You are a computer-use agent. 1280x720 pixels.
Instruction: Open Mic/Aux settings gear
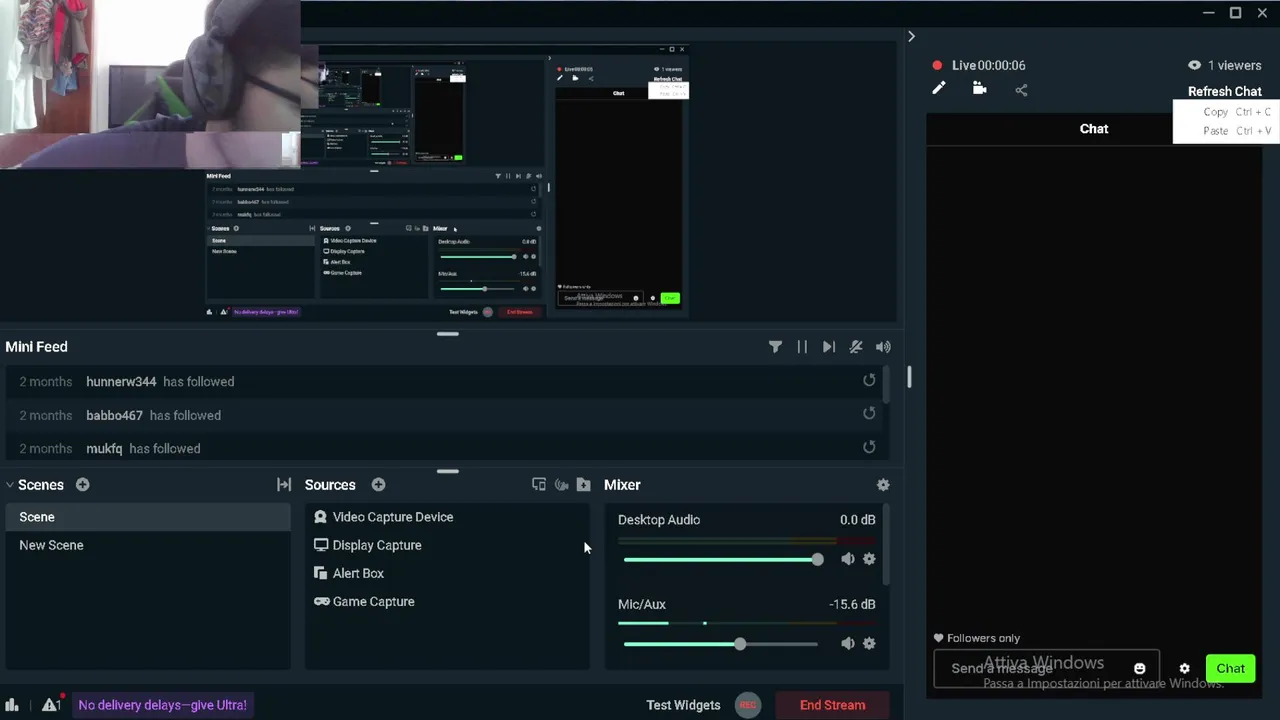tap(869, 643)
